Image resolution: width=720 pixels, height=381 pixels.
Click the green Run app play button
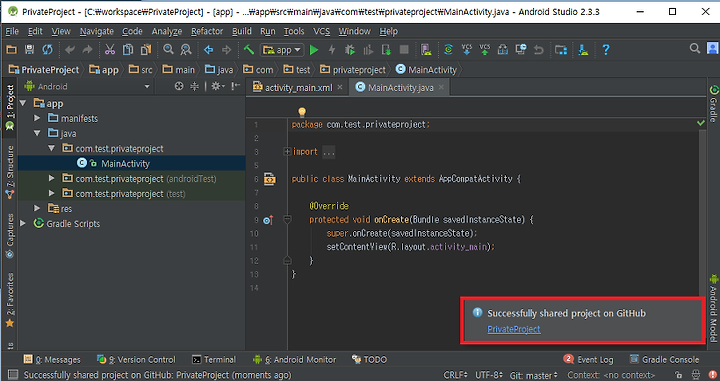(x=314, y=50)
